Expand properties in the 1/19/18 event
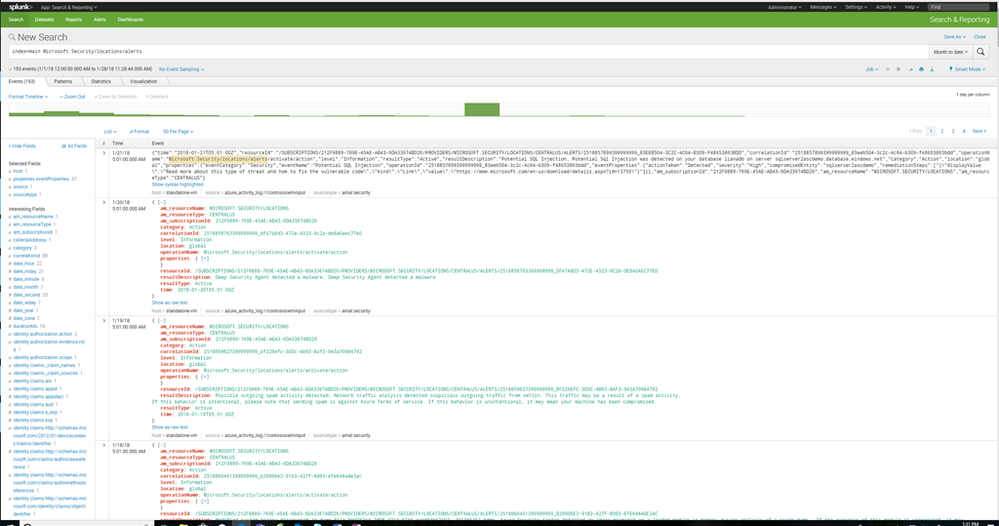This screenshot has width=999, height=526. pyautogui.click(x=205, y=376)
